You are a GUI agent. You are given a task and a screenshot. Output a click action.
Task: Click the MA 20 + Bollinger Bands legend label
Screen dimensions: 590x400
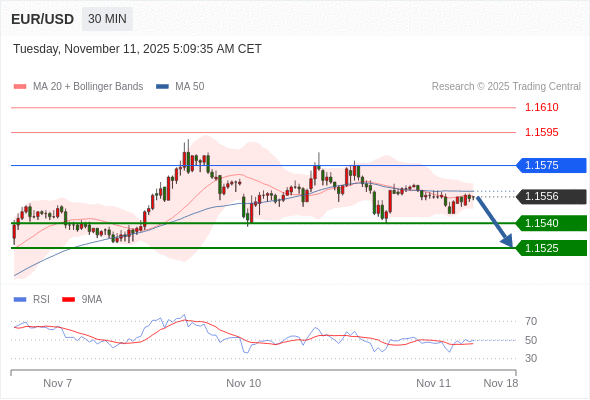[88, 87]
